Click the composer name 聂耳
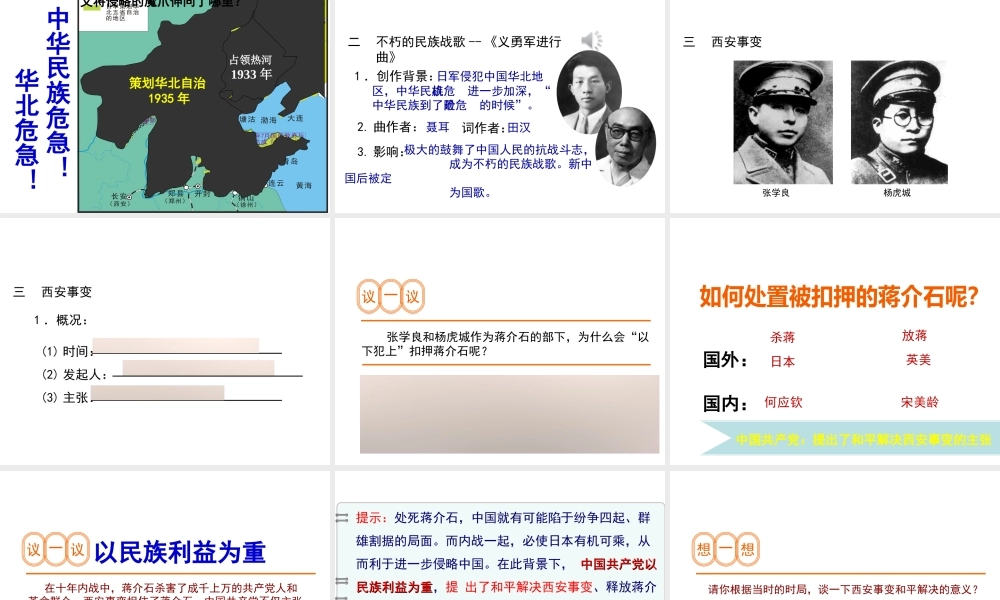Viewport: 1000px width, 600px height. (x=438, y=128)
